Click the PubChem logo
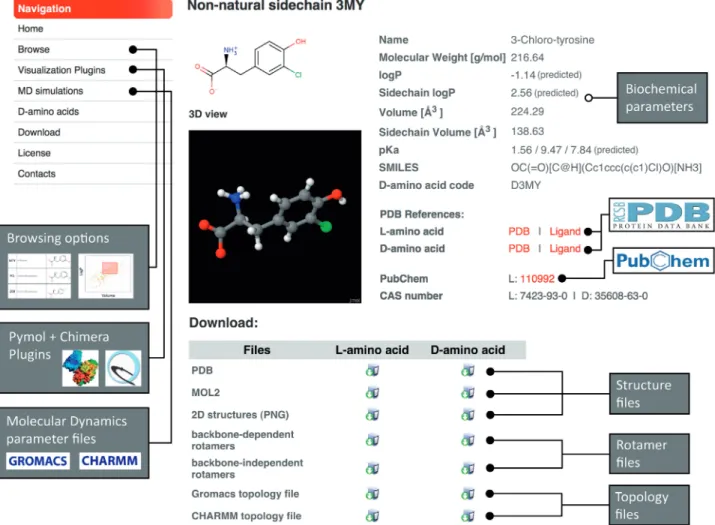Image resolution: width=715 pixels, height=525 pixels. pos(663,261)
